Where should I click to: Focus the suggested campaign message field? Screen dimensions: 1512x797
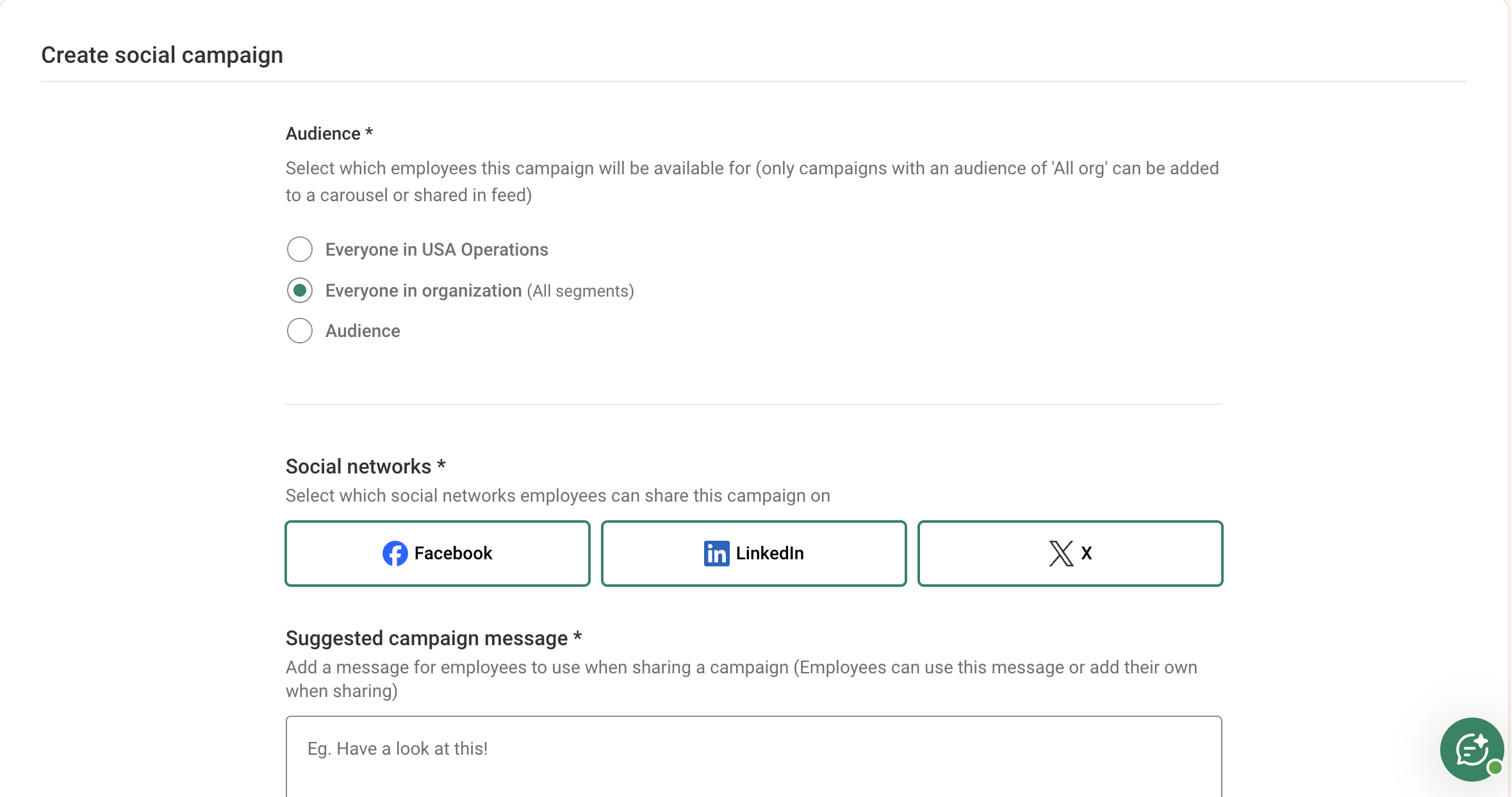[754, 757]
